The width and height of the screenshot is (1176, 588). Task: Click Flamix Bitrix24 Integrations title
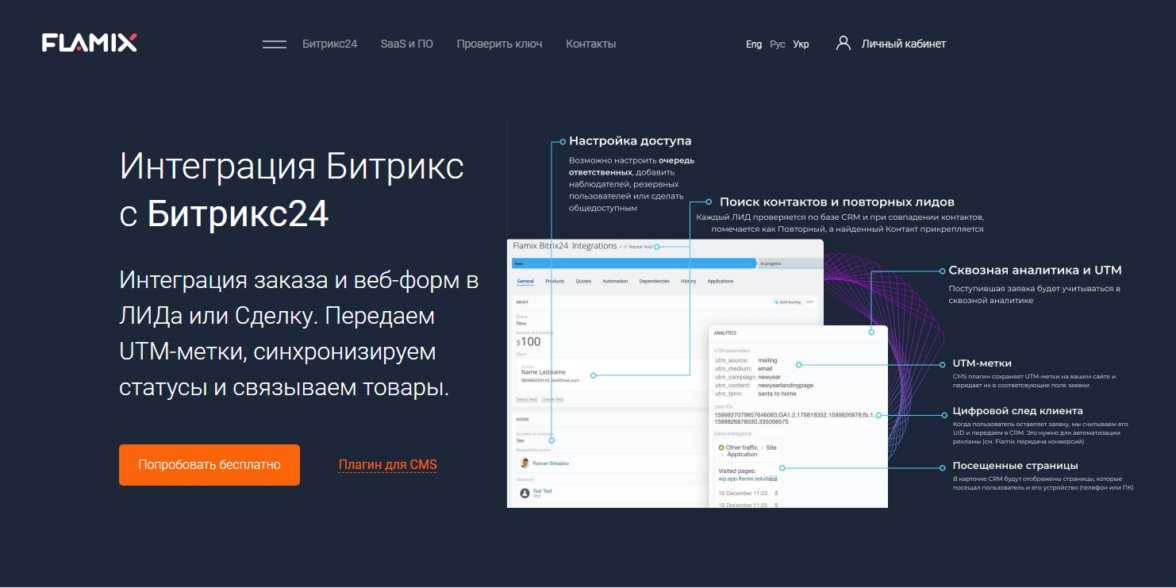point(564,245)
